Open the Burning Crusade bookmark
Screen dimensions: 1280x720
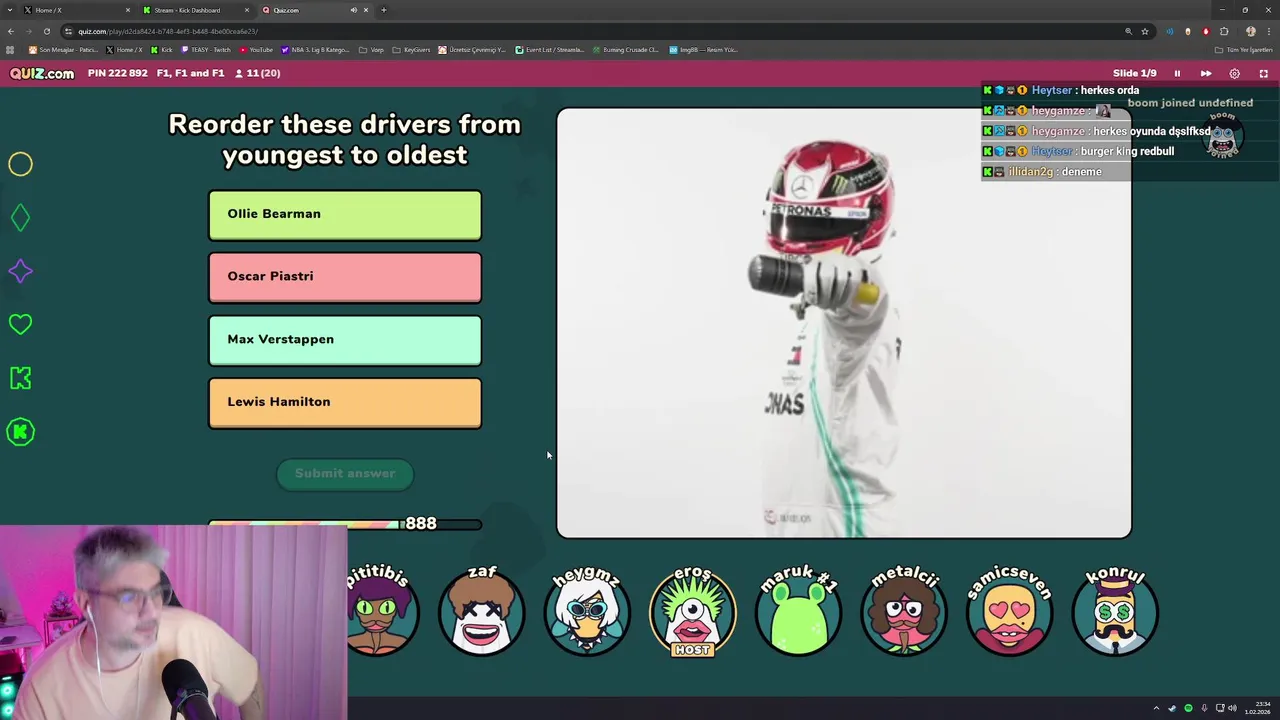tap(625, 49)
